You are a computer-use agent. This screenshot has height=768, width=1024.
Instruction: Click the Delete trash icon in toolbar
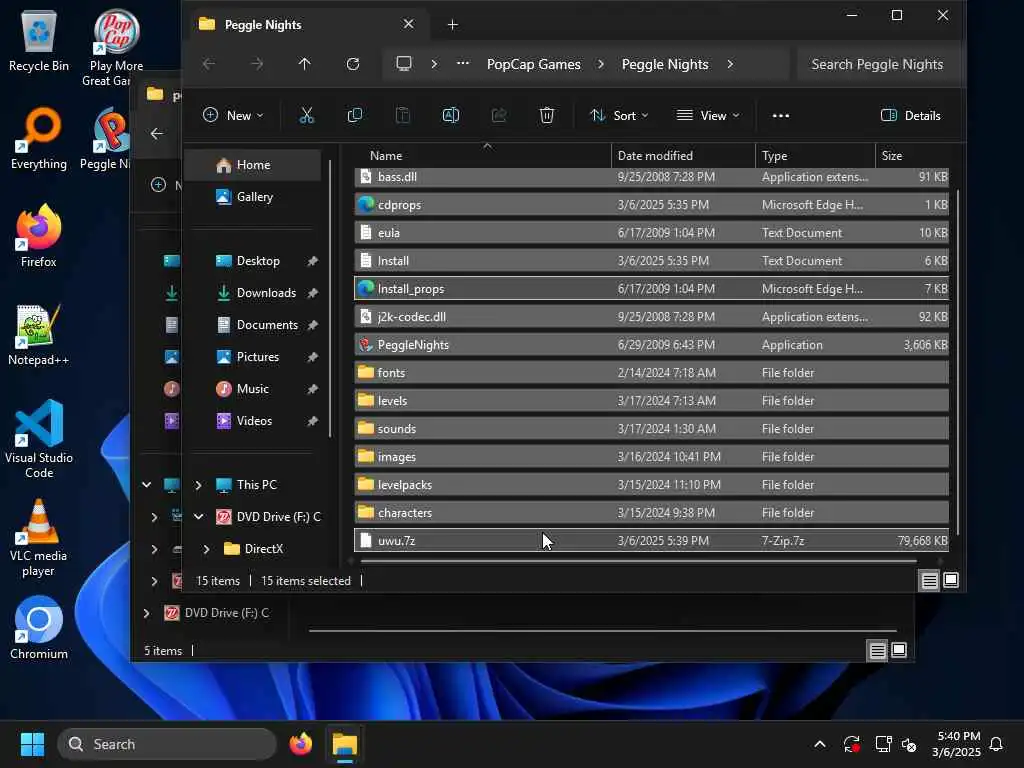pos(547,116)
